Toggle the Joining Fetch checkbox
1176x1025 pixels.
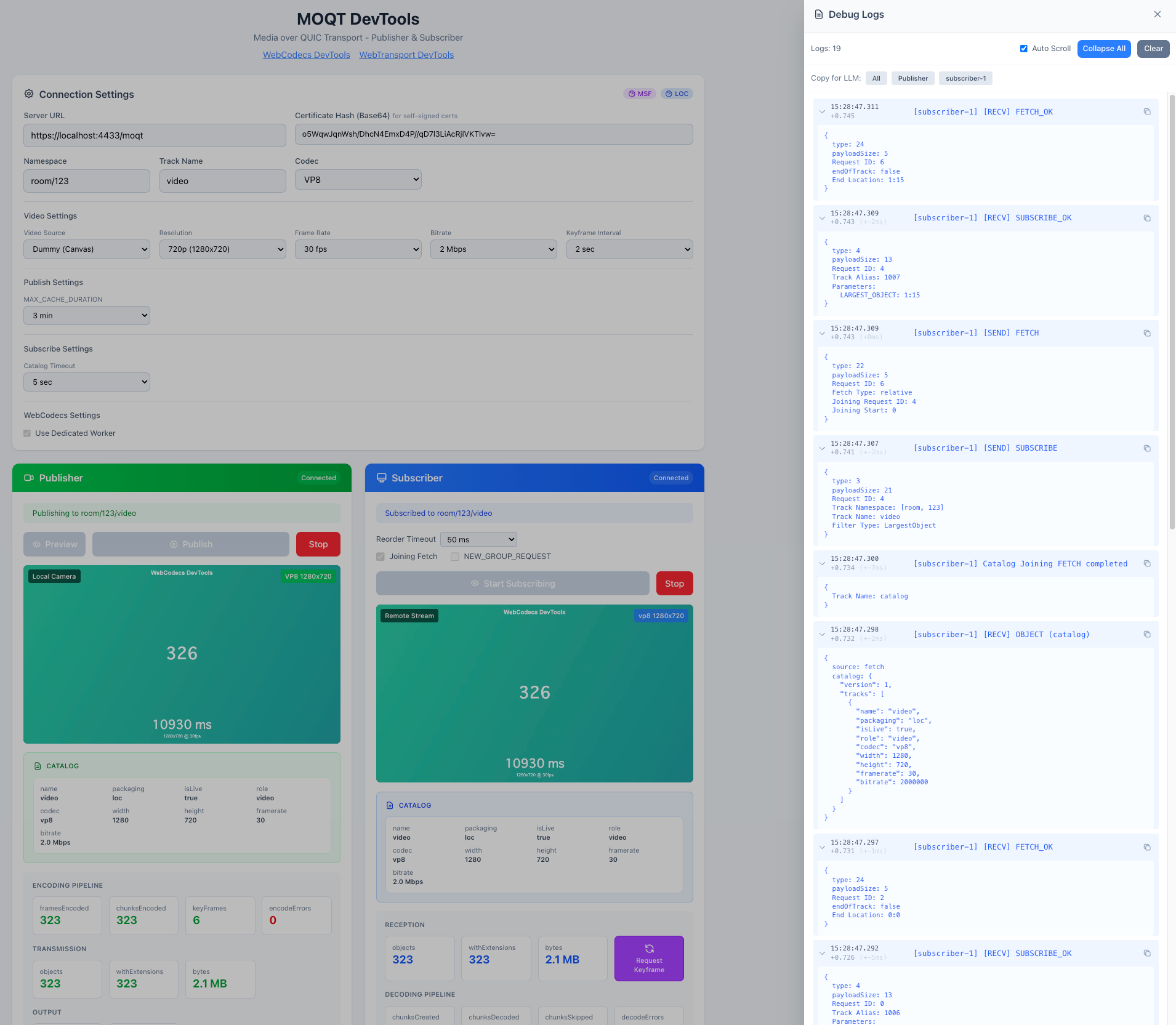pyautogui.click(x=381, y=557)
